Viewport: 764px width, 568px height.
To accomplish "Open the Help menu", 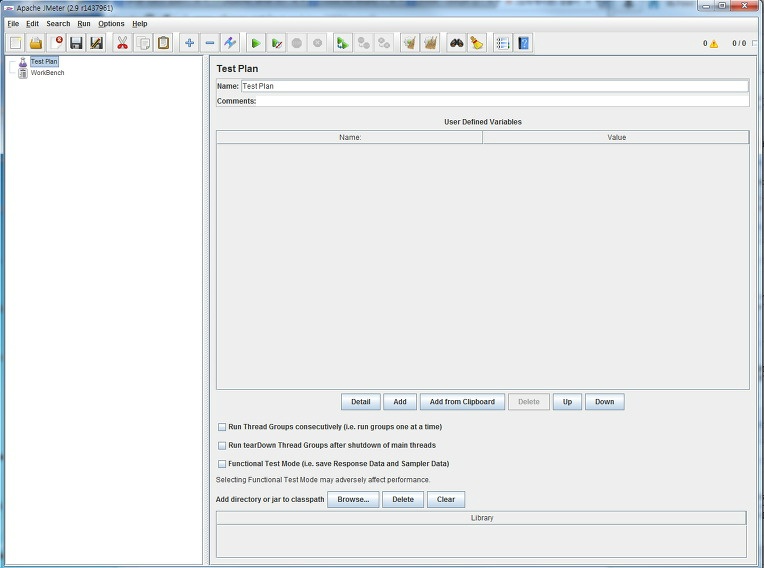I will pyautogui.click(x=139, y=24).
